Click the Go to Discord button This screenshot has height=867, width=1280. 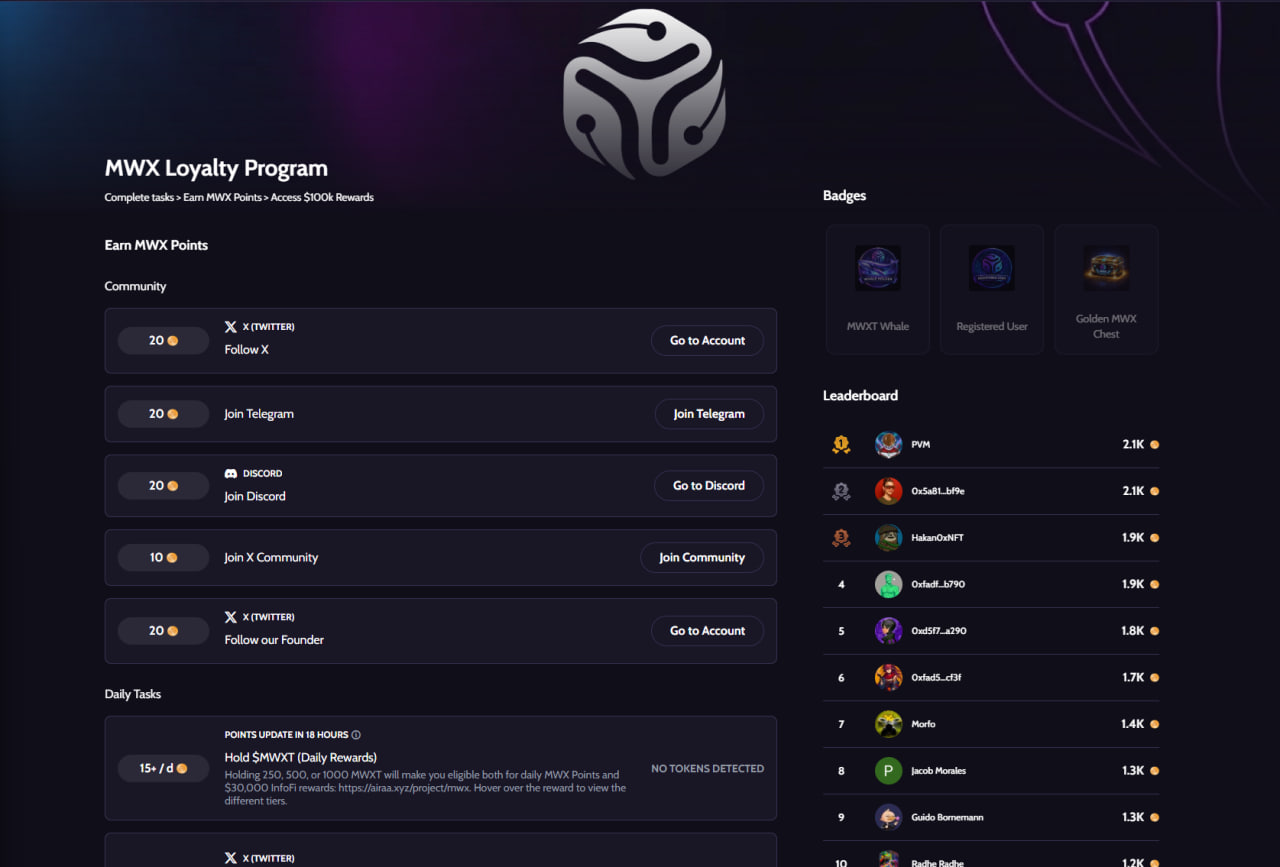[709, 486]
